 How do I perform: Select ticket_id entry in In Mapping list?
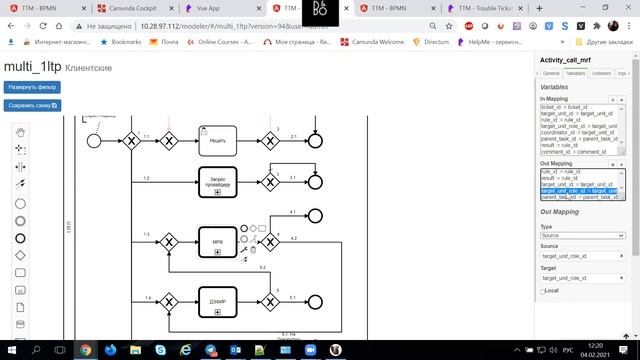point(579,107)
